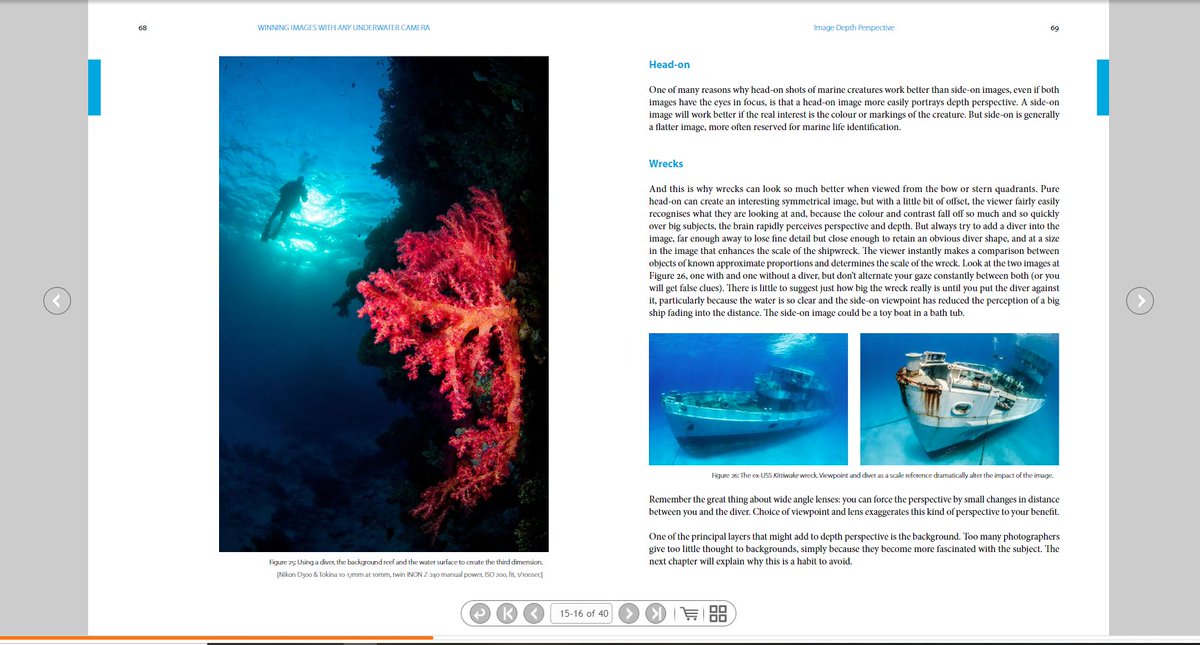This screenshot has width=1200, height=645.
Task: Click the side-on shipwreck photo without diver
Action: tap(748, 399)
